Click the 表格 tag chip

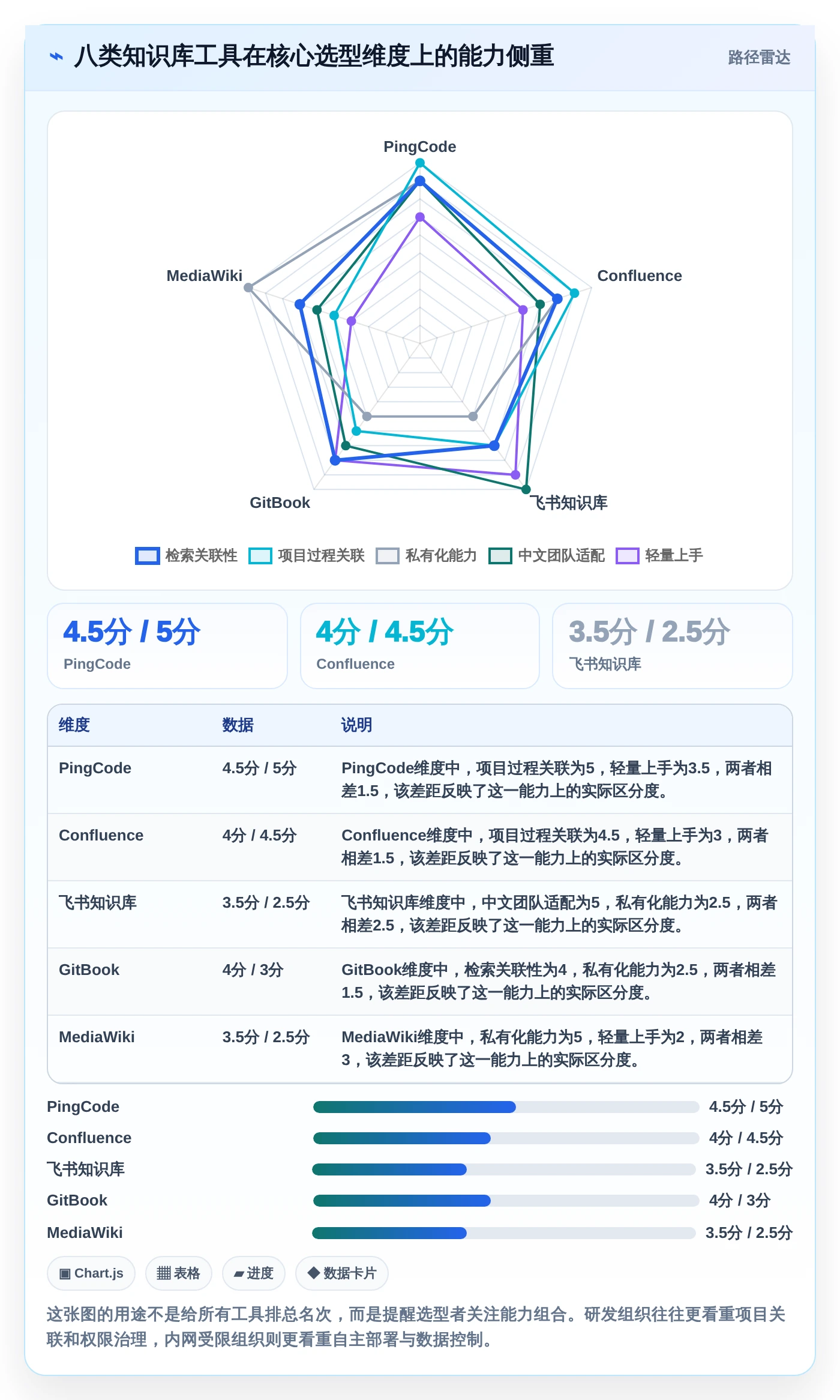(x=179, y=1273)
